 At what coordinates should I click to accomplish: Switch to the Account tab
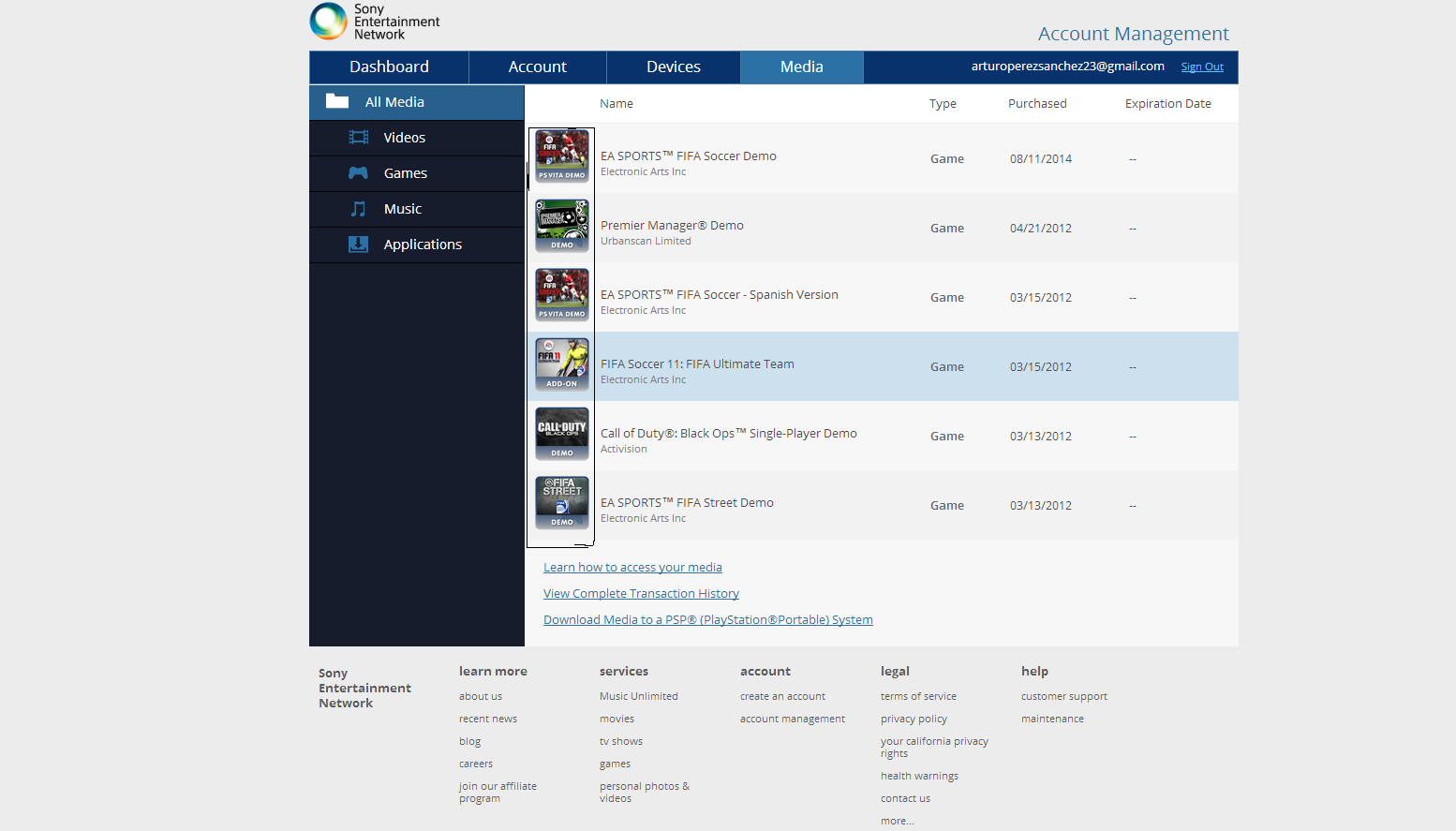538,67
